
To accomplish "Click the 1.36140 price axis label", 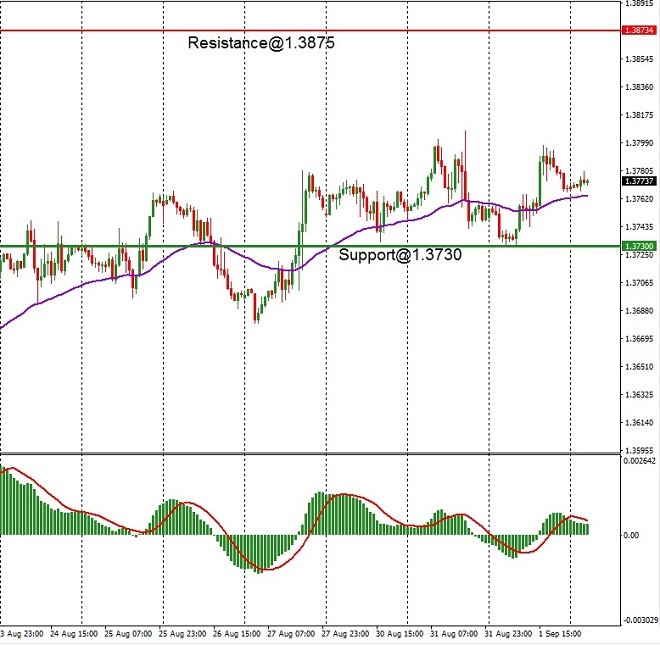I will tap(639, 422).
